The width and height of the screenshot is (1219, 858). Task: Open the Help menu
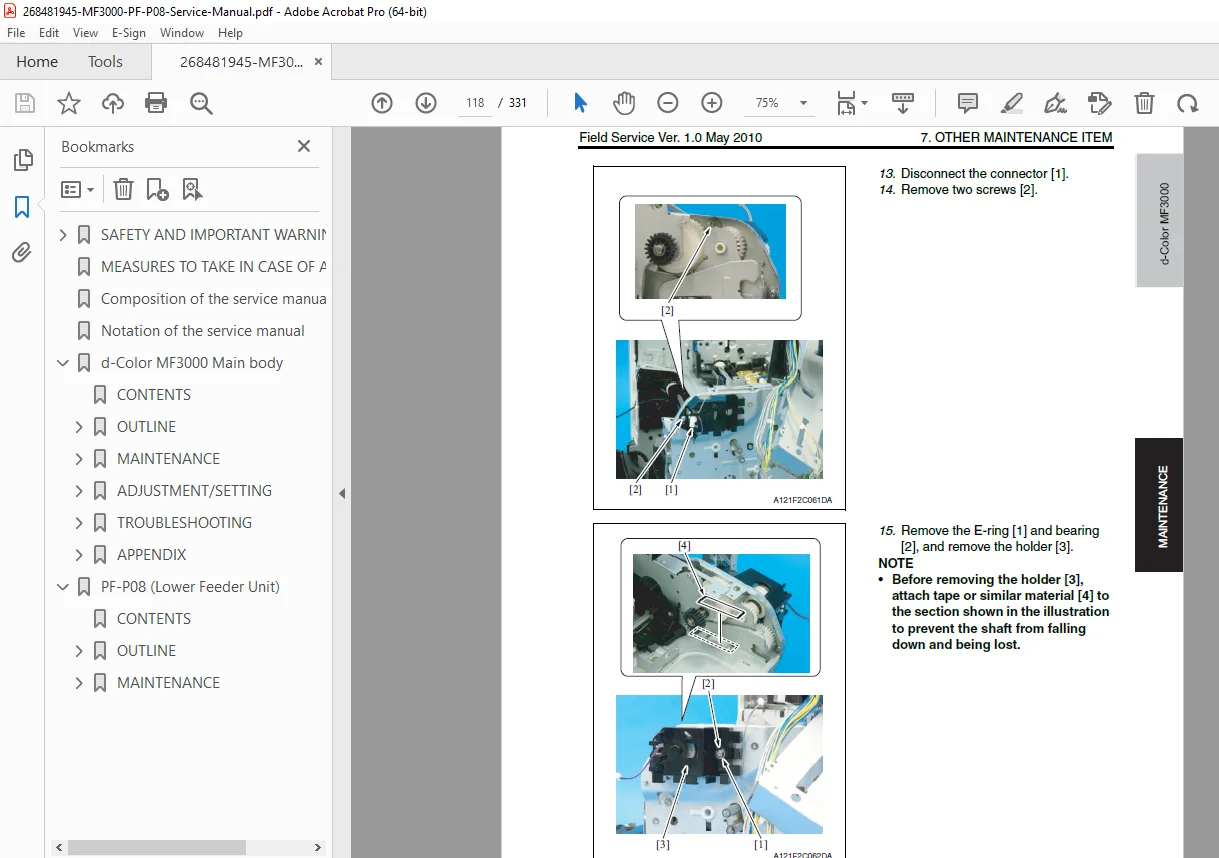pos(230,33)
